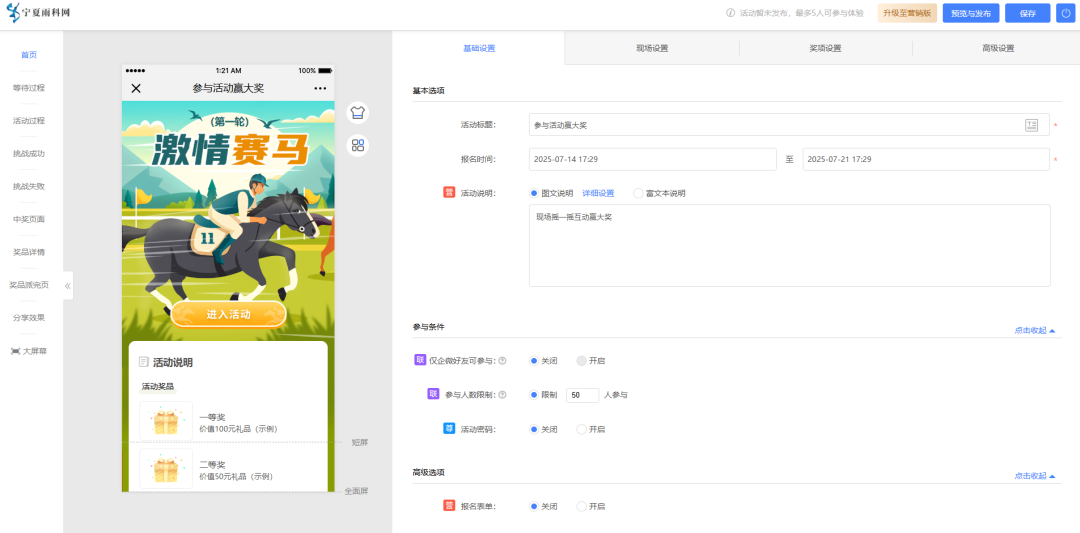
Task: Set 活动密码 to 开启
Action: click(x=581, y=430)
